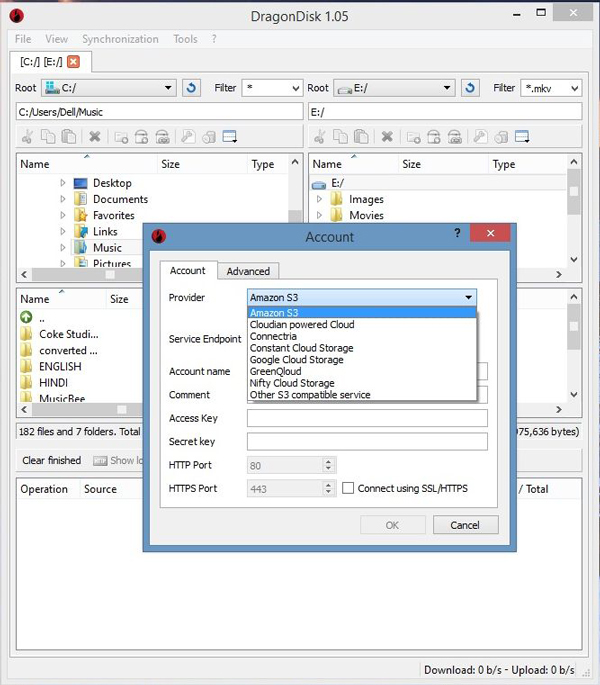Click the New folder icon in the right pane toolbar
The height and width of the screenshot is (685, 600).
pyautogui.click(x=413, y=137)
